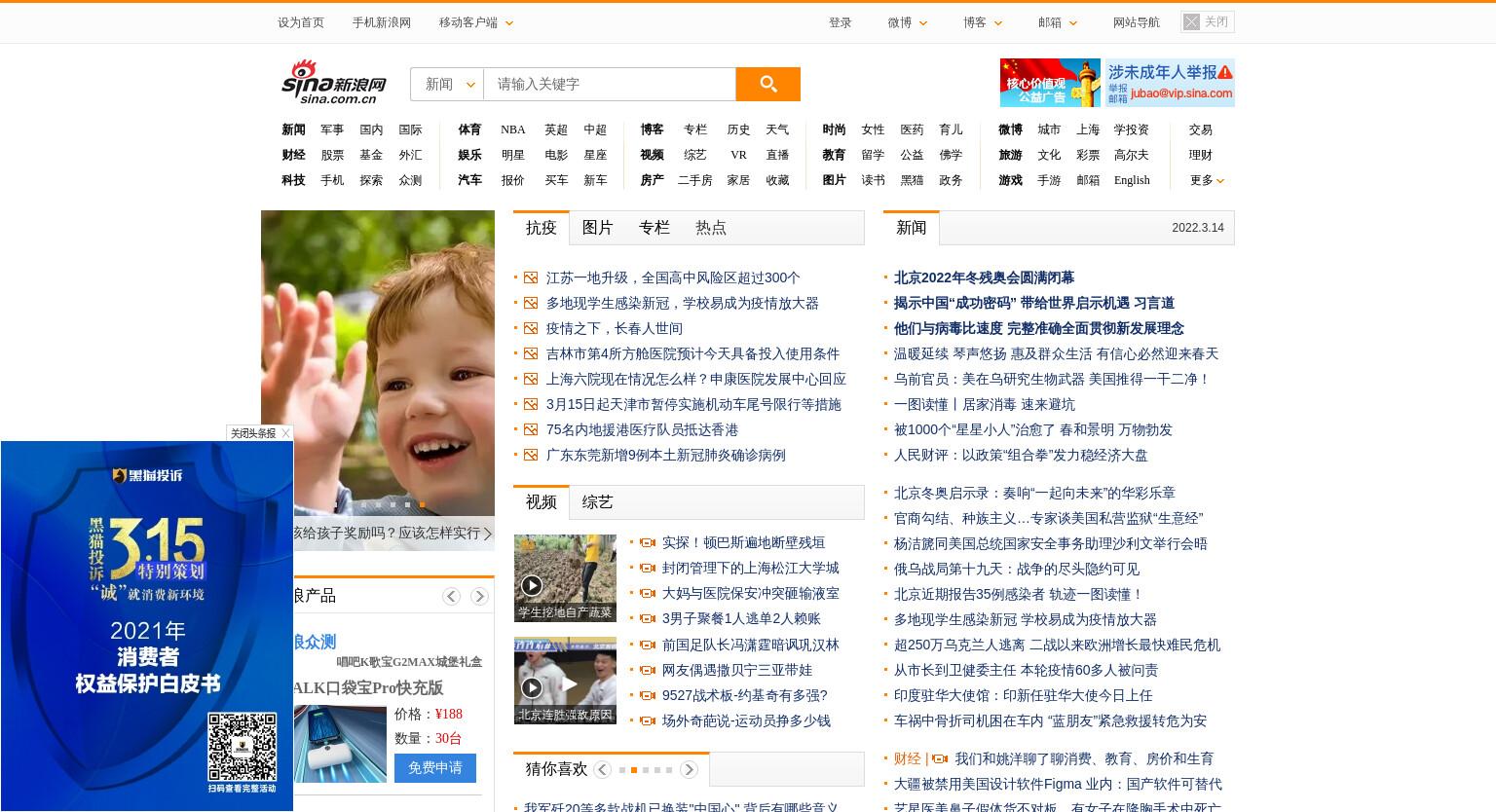
Task: Play the 北京连胜强敌原因 video thumbnail
Action: click(565, 681)
